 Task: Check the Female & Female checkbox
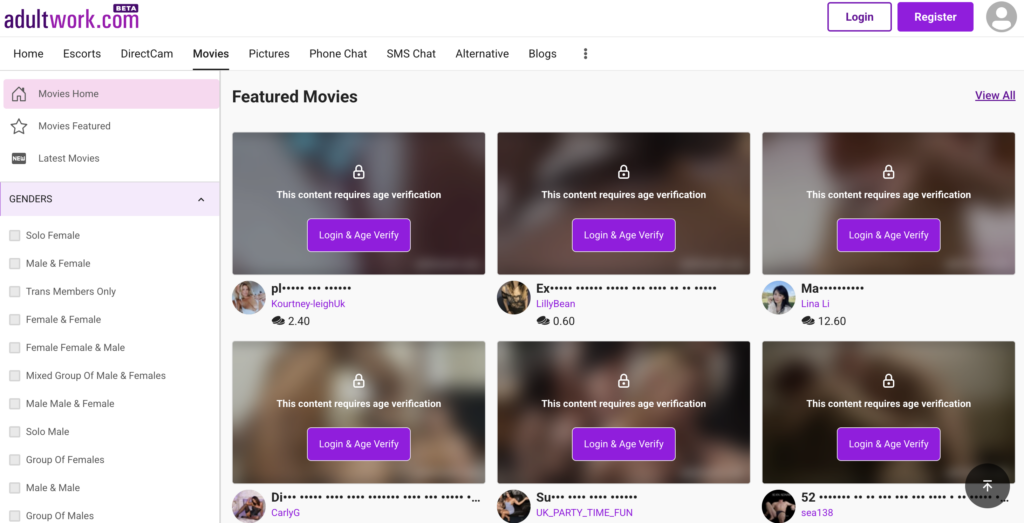click(x=14, y=320)
